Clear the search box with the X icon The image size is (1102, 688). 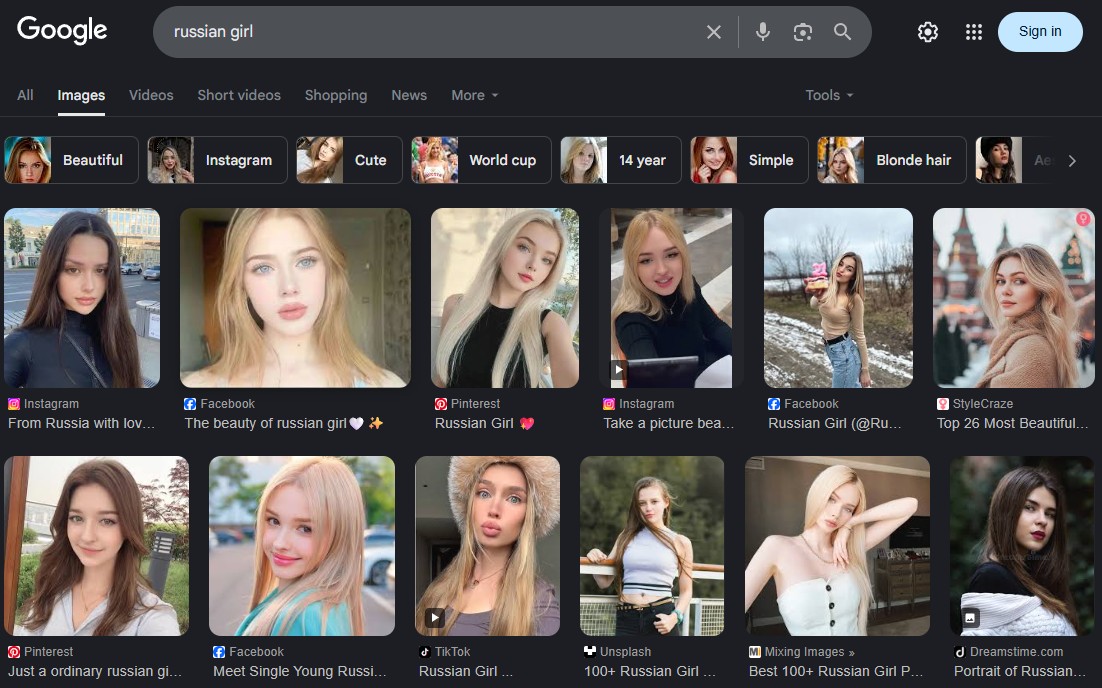(x=713, y=32)
